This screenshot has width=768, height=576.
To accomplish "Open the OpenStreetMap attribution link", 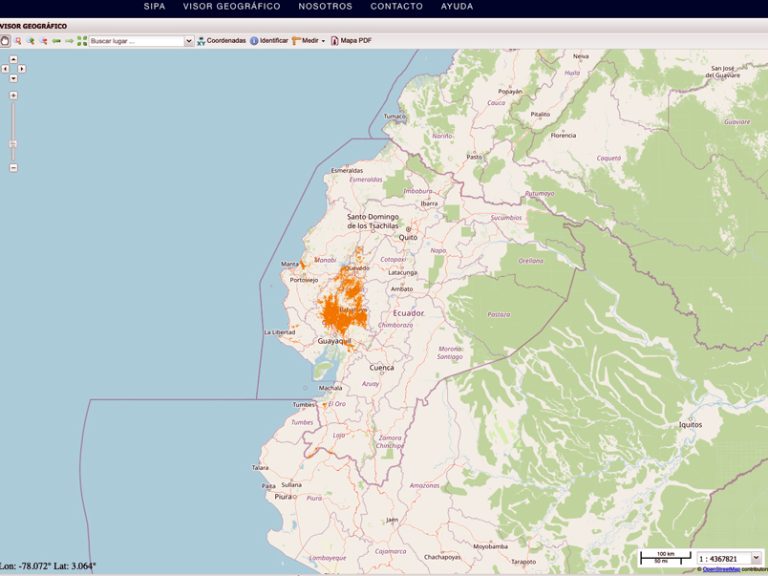I will pos(721,569).
